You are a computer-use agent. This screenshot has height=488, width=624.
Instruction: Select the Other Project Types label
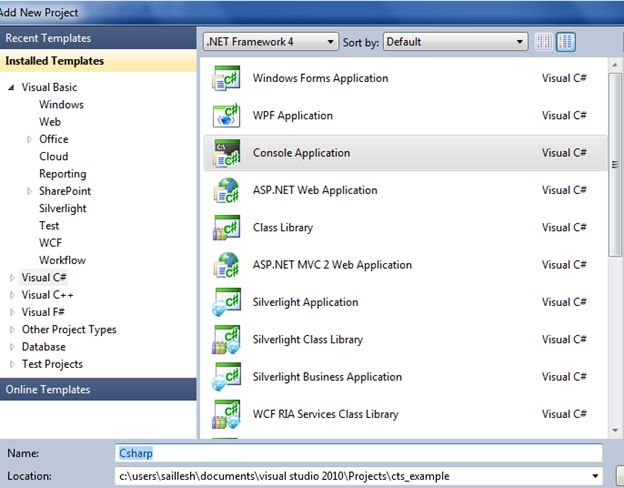tap(69, 330)
